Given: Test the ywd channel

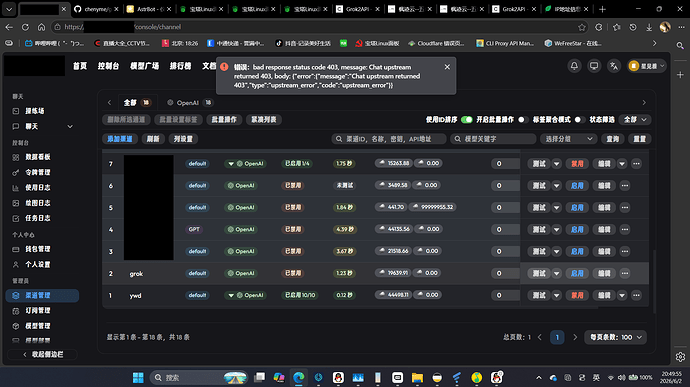Looking at the screenshot, I should point(539,295).
